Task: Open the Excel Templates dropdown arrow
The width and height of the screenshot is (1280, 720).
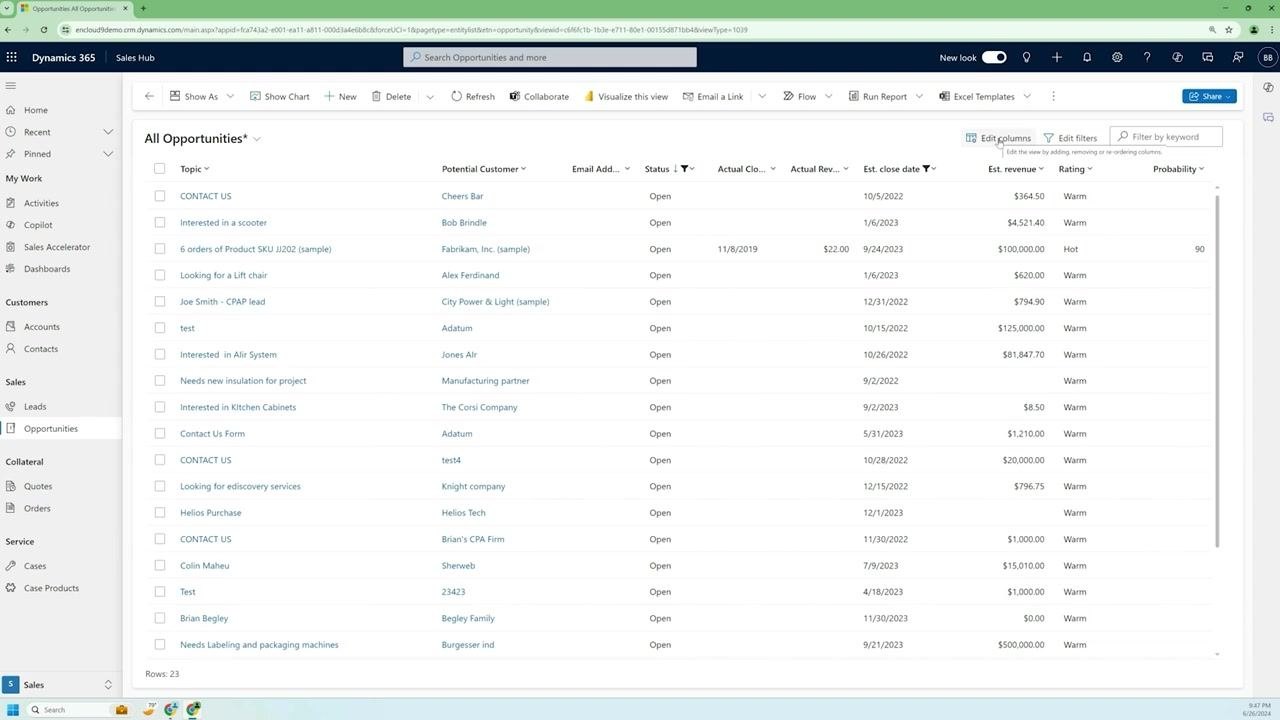Action: [1027, 96]
